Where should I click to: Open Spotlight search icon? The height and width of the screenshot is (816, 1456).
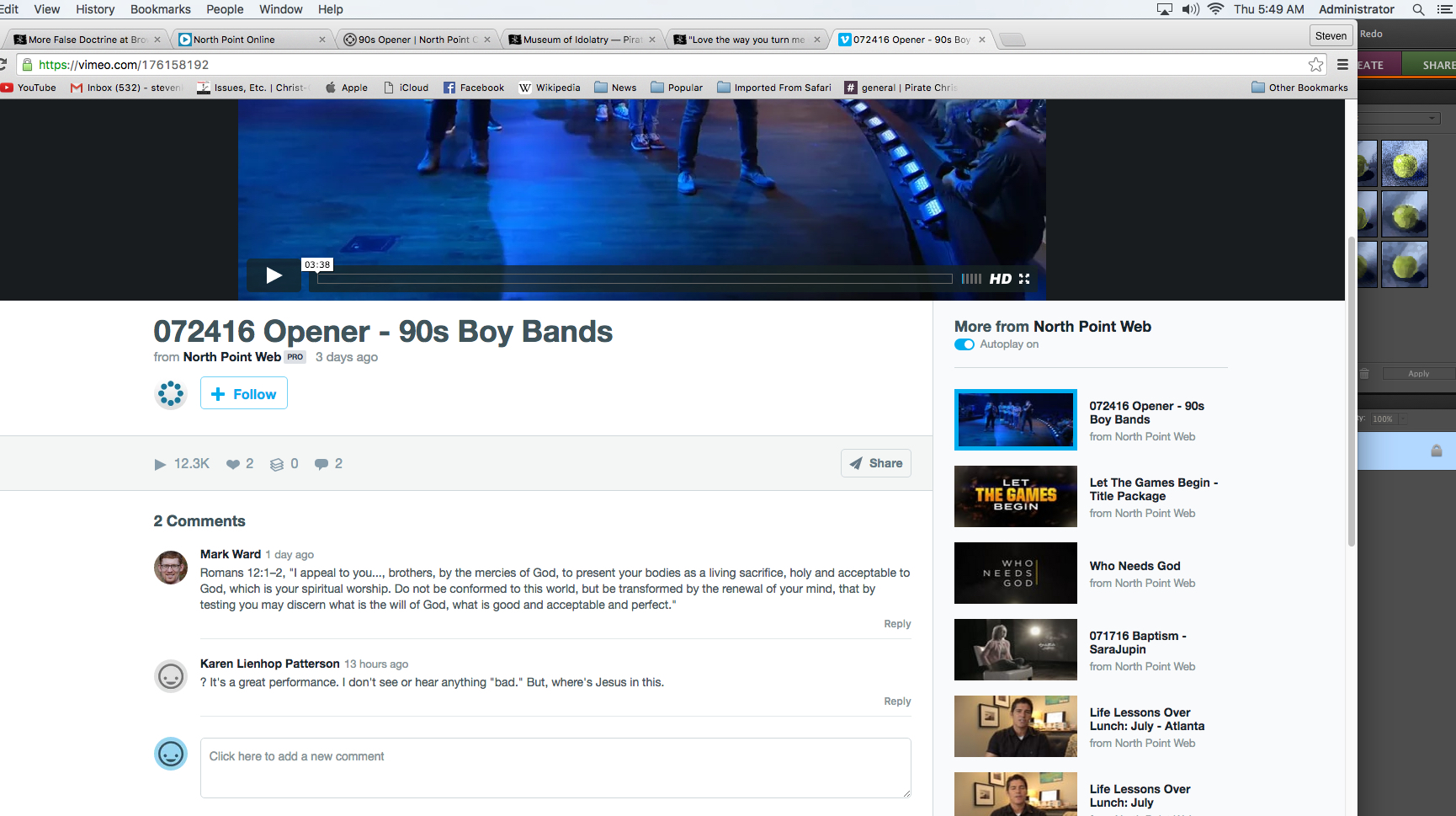click(x=1418, y=9)
